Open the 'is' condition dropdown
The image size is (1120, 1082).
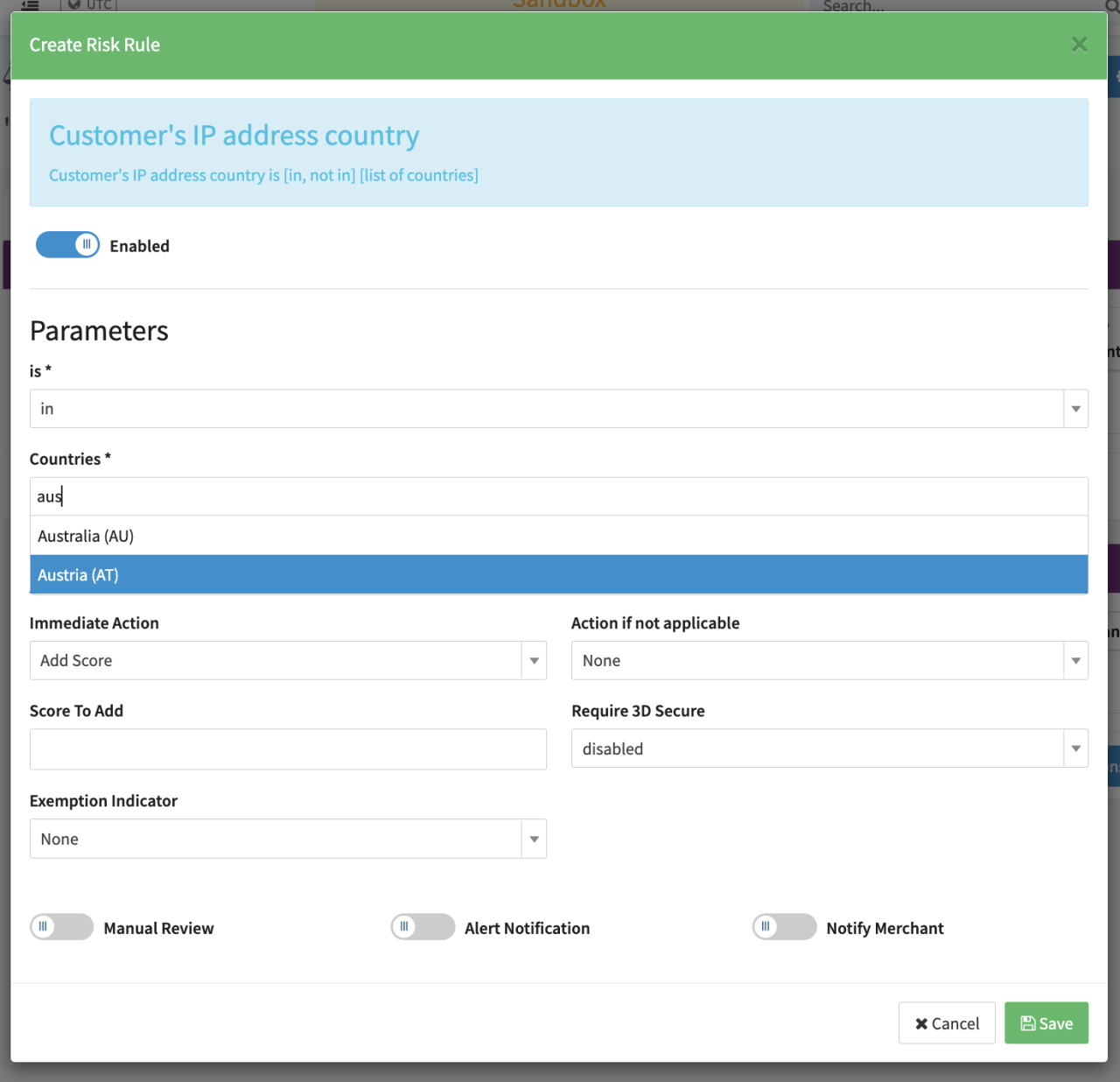click(x=547, y=409)
